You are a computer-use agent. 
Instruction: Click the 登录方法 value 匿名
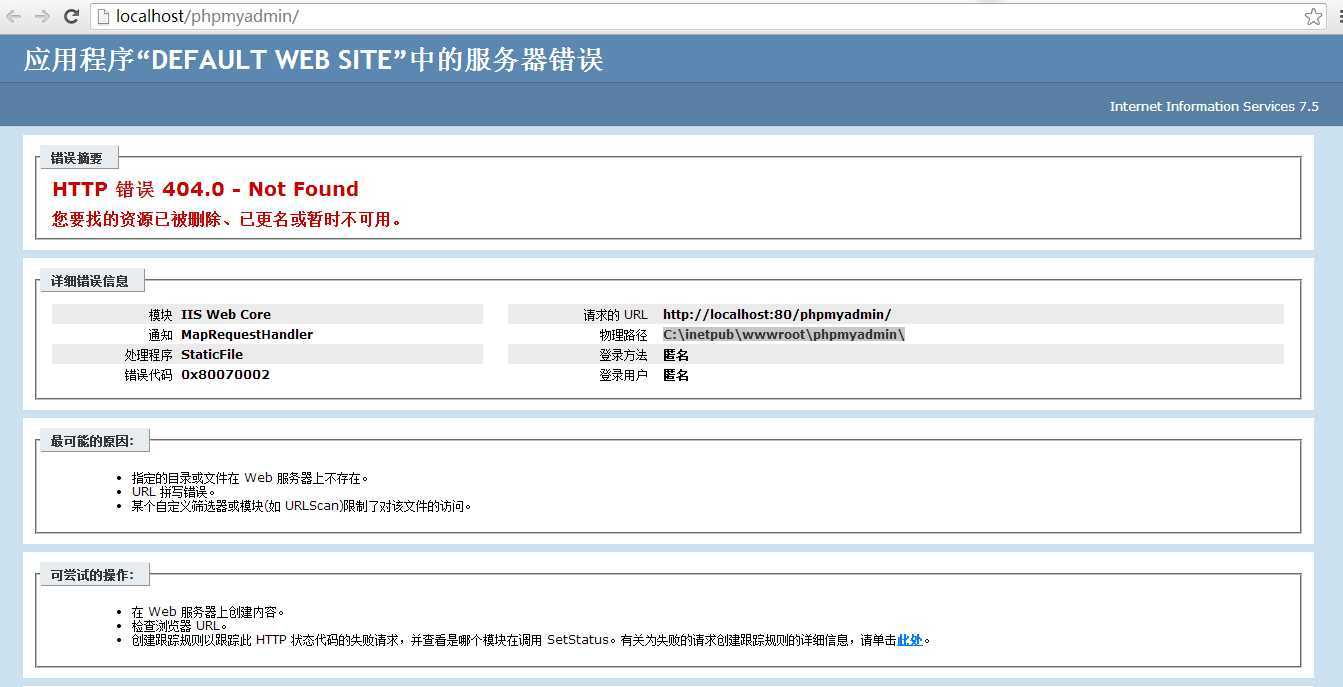click(675, 355)
